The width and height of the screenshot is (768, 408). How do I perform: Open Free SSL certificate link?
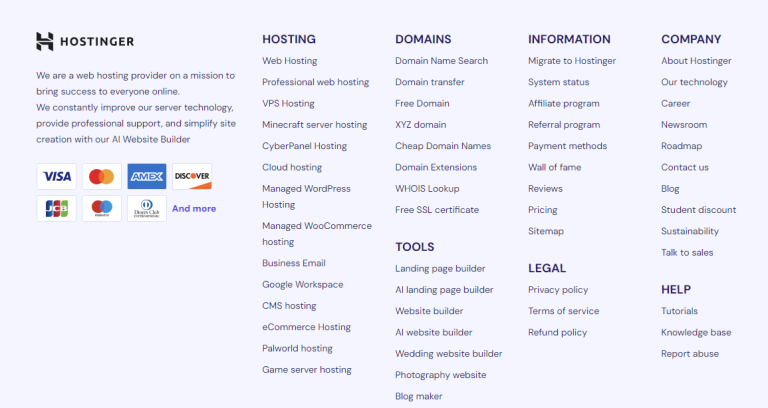click(437, 210)
